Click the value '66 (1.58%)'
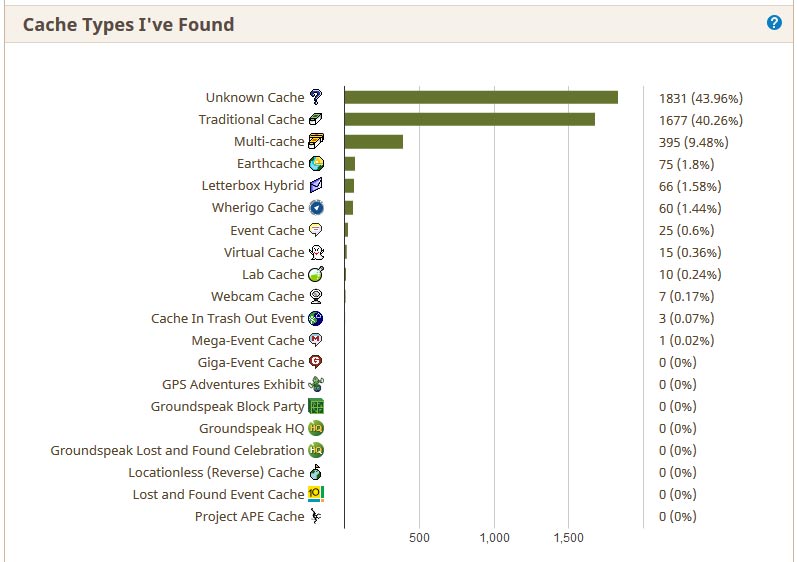Image resolution: width=797 pixels, height=562 pixels. (x=690, y=186)
